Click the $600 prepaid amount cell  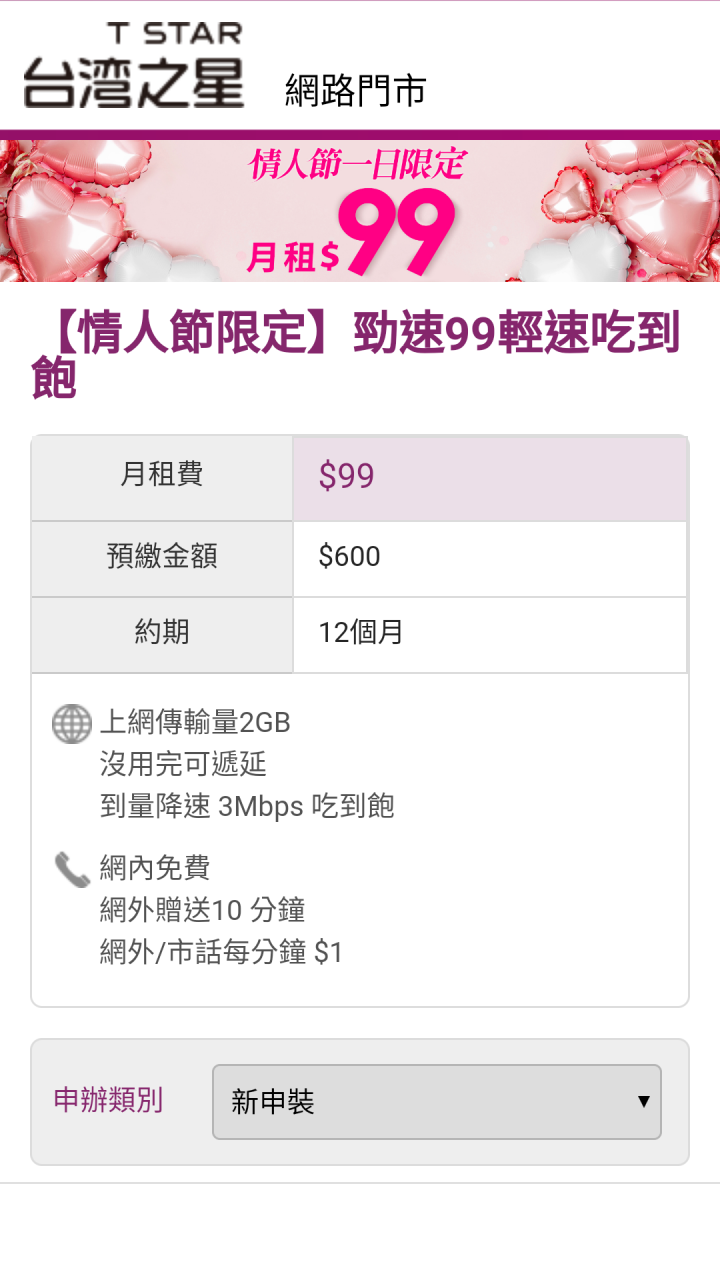tap(490, 559)
